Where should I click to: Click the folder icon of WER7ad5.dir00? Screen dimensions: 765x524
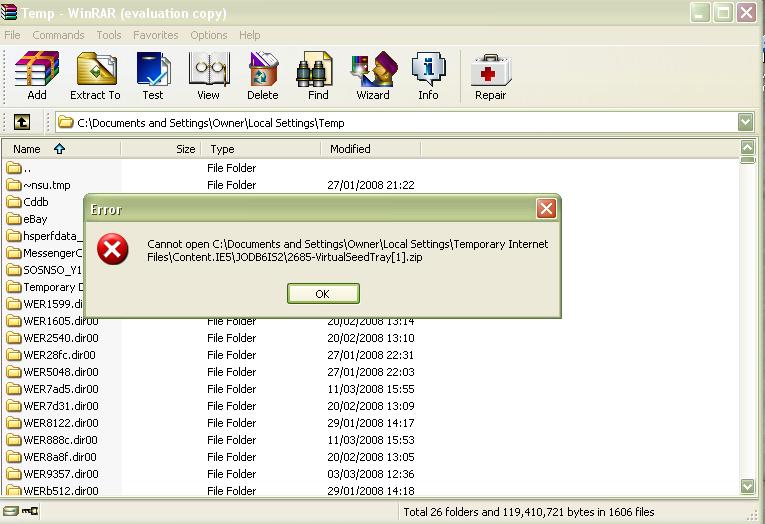coord(14,389)
